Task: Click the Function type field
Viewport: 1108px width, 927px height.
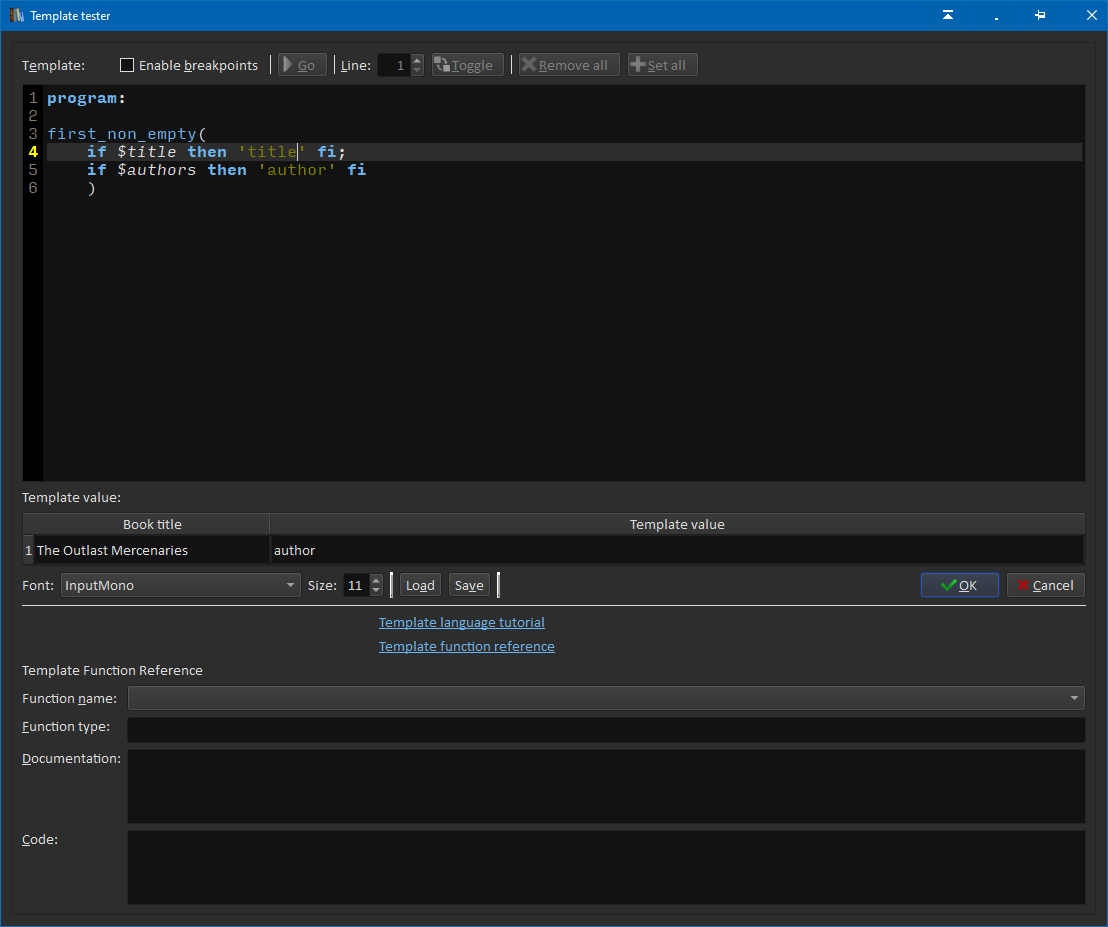Action: (x=605, y=729)
